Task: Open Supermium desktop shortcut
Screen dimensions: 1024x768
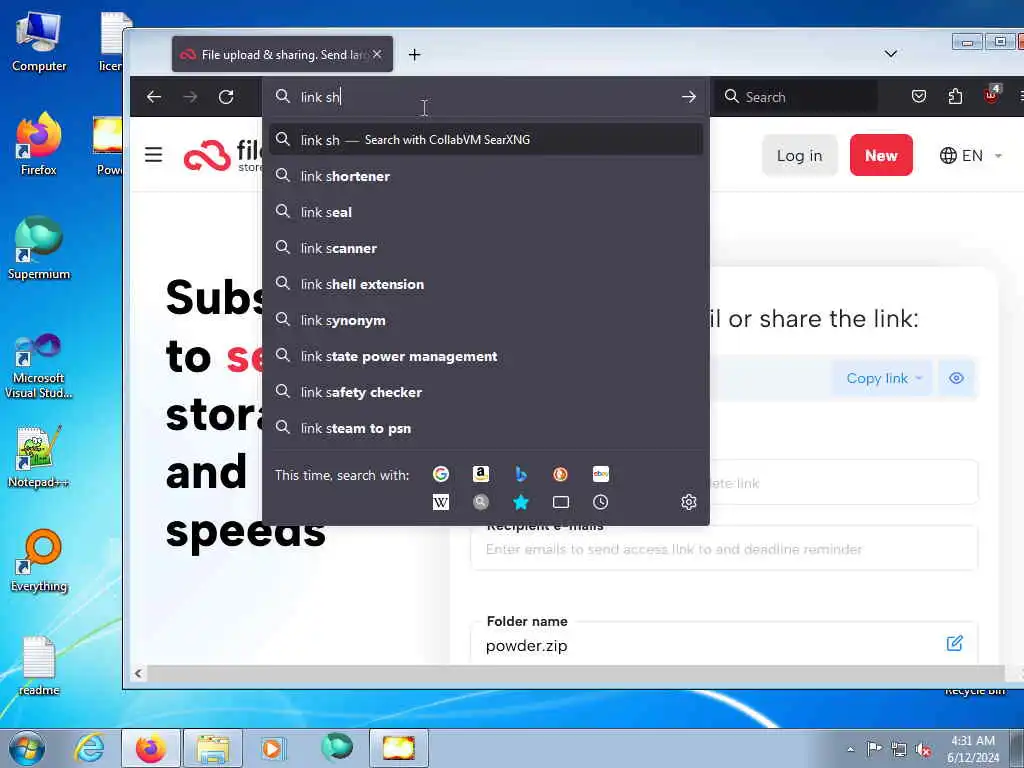Action: pyautogui.click(x=39, y=249)
